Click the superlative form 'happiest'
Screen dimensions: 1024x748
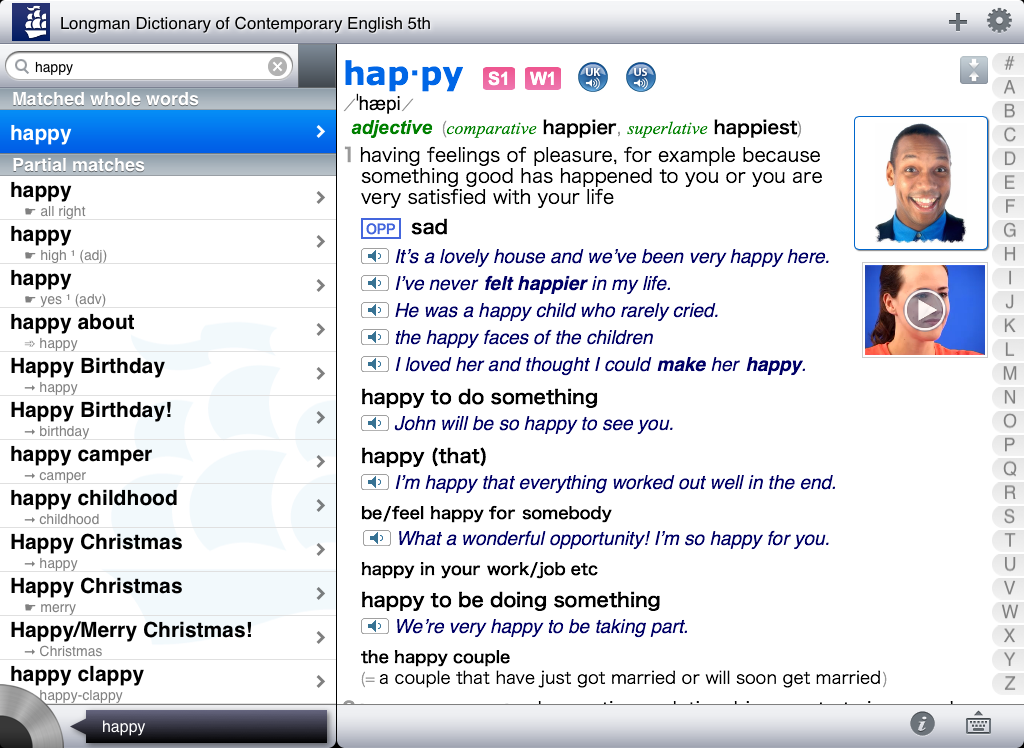pos(755,127)
